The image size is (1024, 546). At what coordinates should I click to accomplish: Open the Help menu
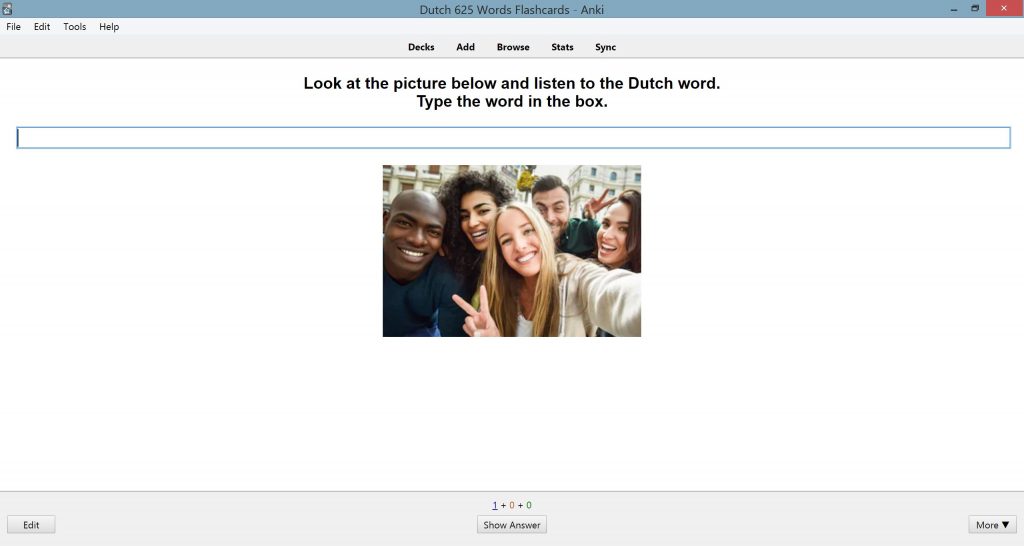[109, 27]
